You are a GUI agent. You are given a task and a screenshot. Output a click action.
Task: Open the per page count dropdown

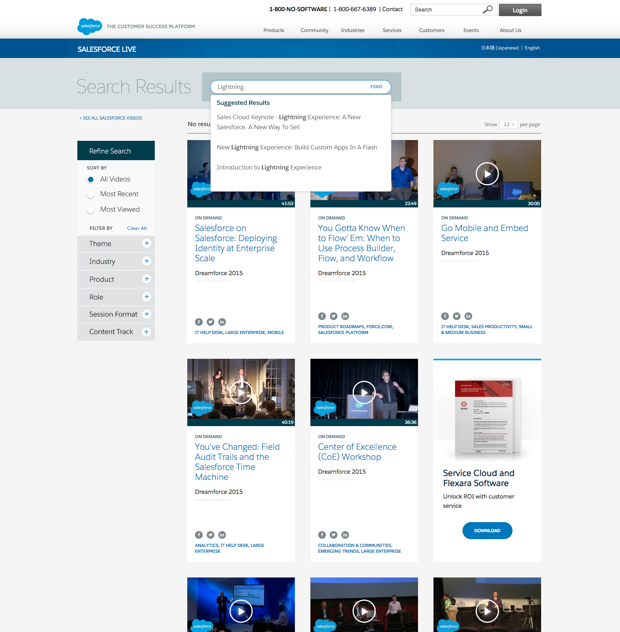point(508,125)
